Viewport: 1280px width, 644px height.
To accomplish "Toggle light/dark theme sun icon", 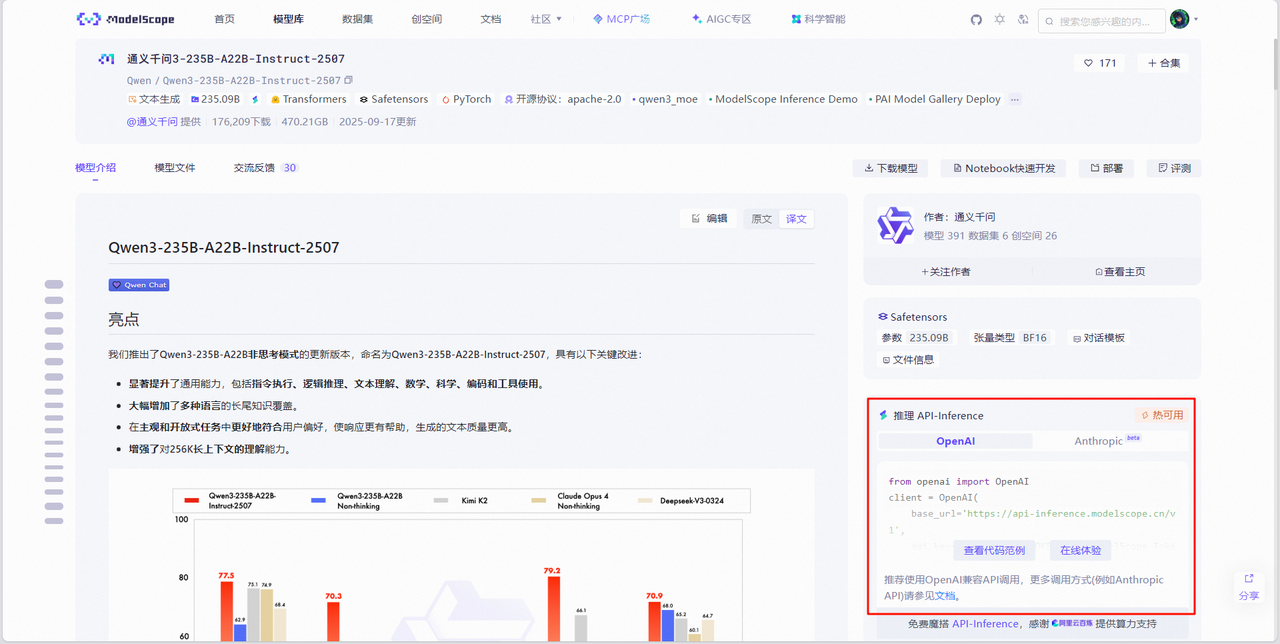I will pyautogui.click(x=999, y=20).
